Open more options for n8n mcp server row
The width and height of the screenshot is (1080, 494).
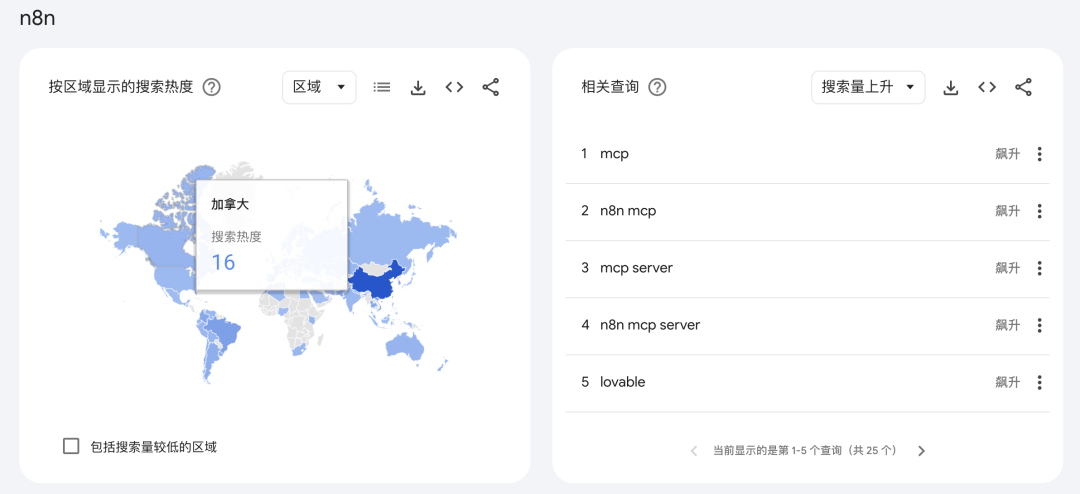coord(1039,326)
